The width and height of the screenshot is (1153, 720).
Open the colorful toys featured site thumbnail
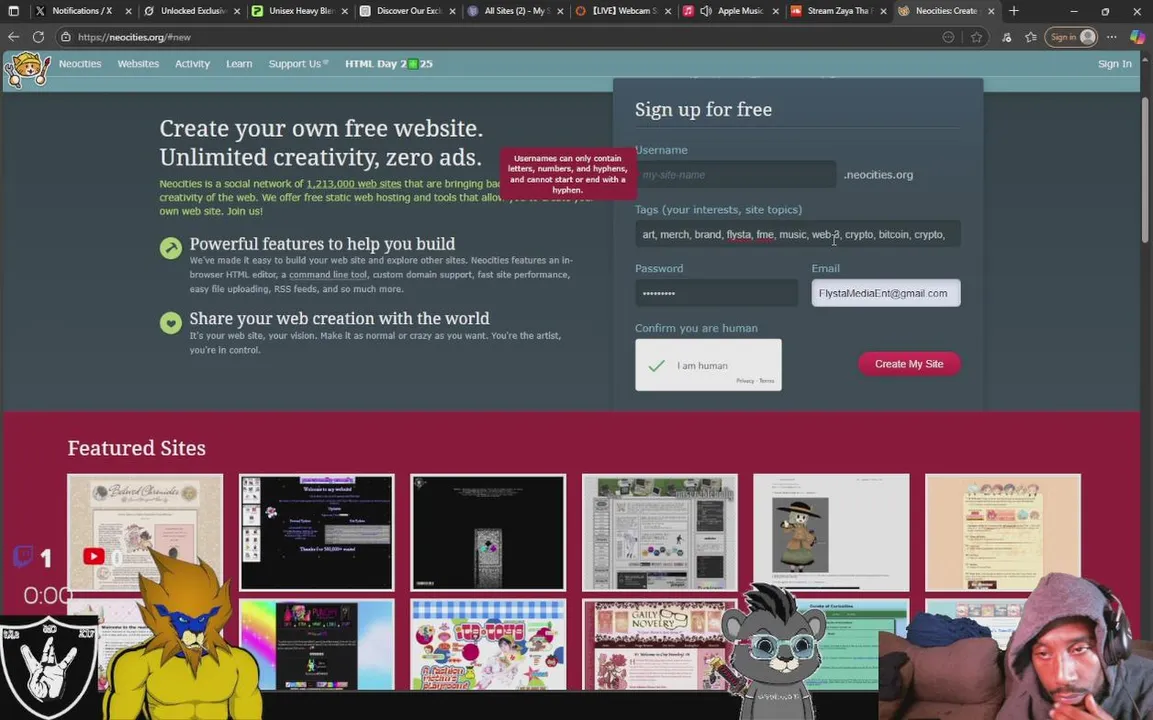488,644
